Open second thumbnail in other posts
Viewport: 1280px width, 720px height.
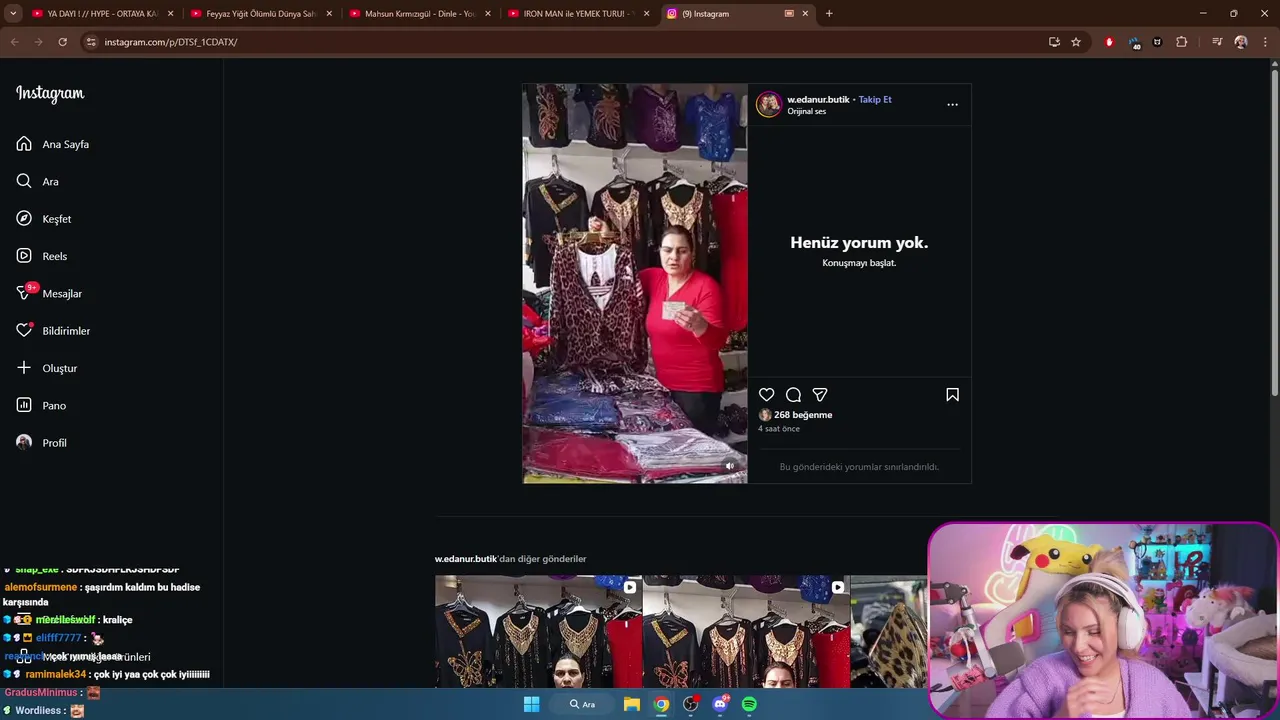pyautogui.click(x=746, y=632)
